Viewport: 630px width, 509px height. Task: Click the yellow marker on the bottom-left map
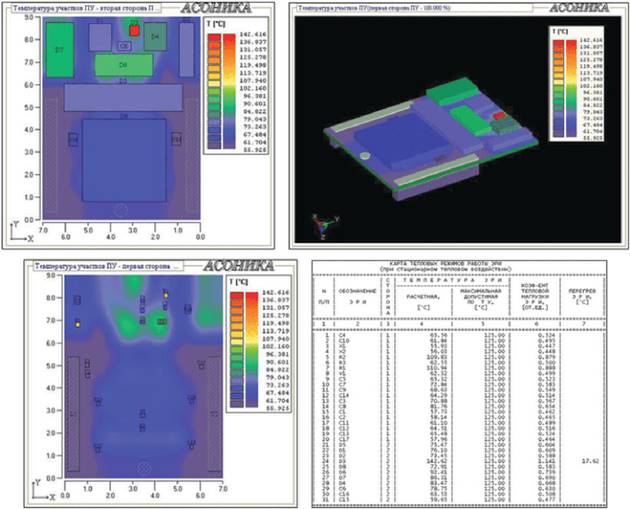77,324
